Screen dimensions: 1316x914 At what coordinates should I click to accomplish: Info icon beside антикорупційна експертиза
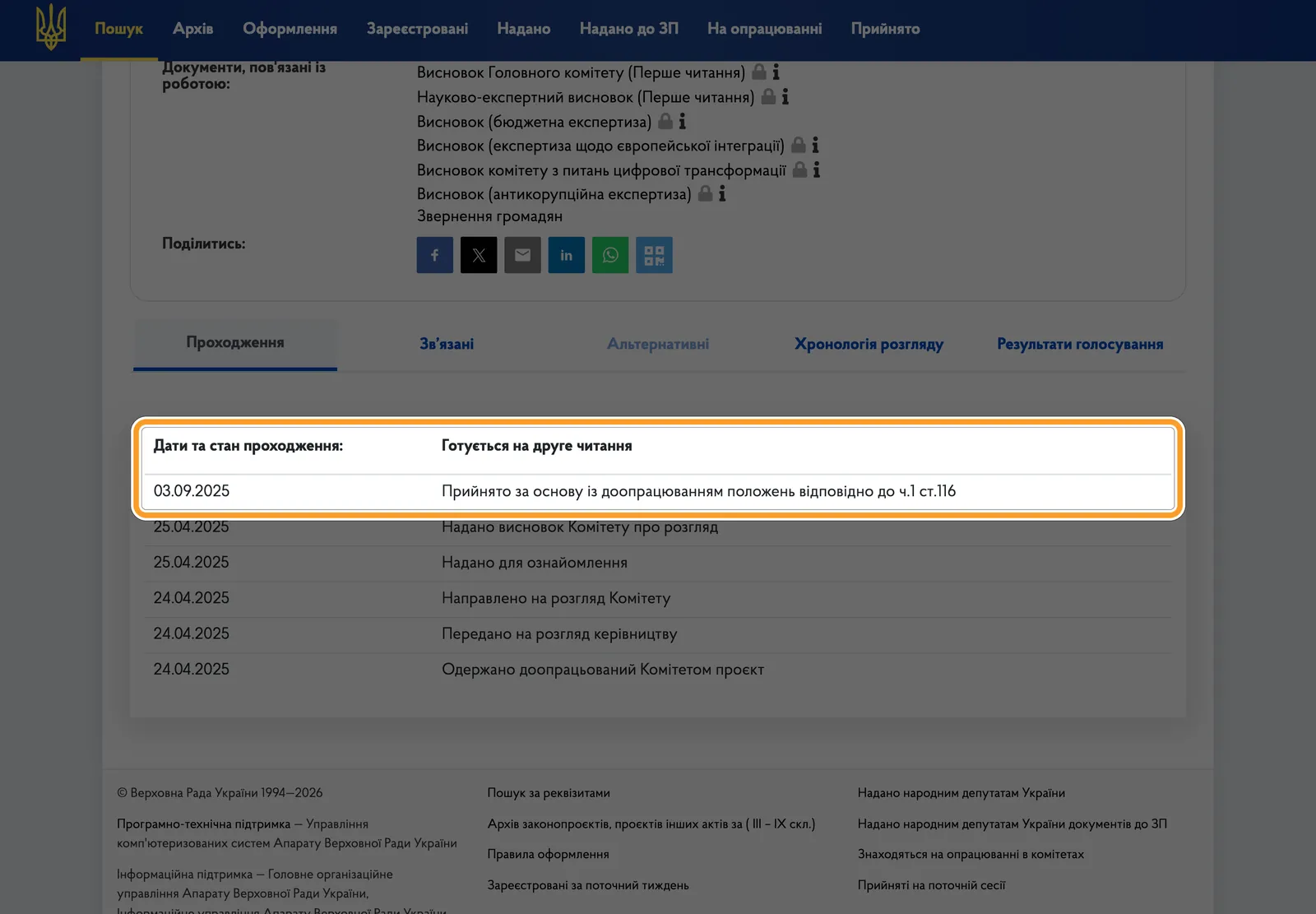tap(722, 194)
